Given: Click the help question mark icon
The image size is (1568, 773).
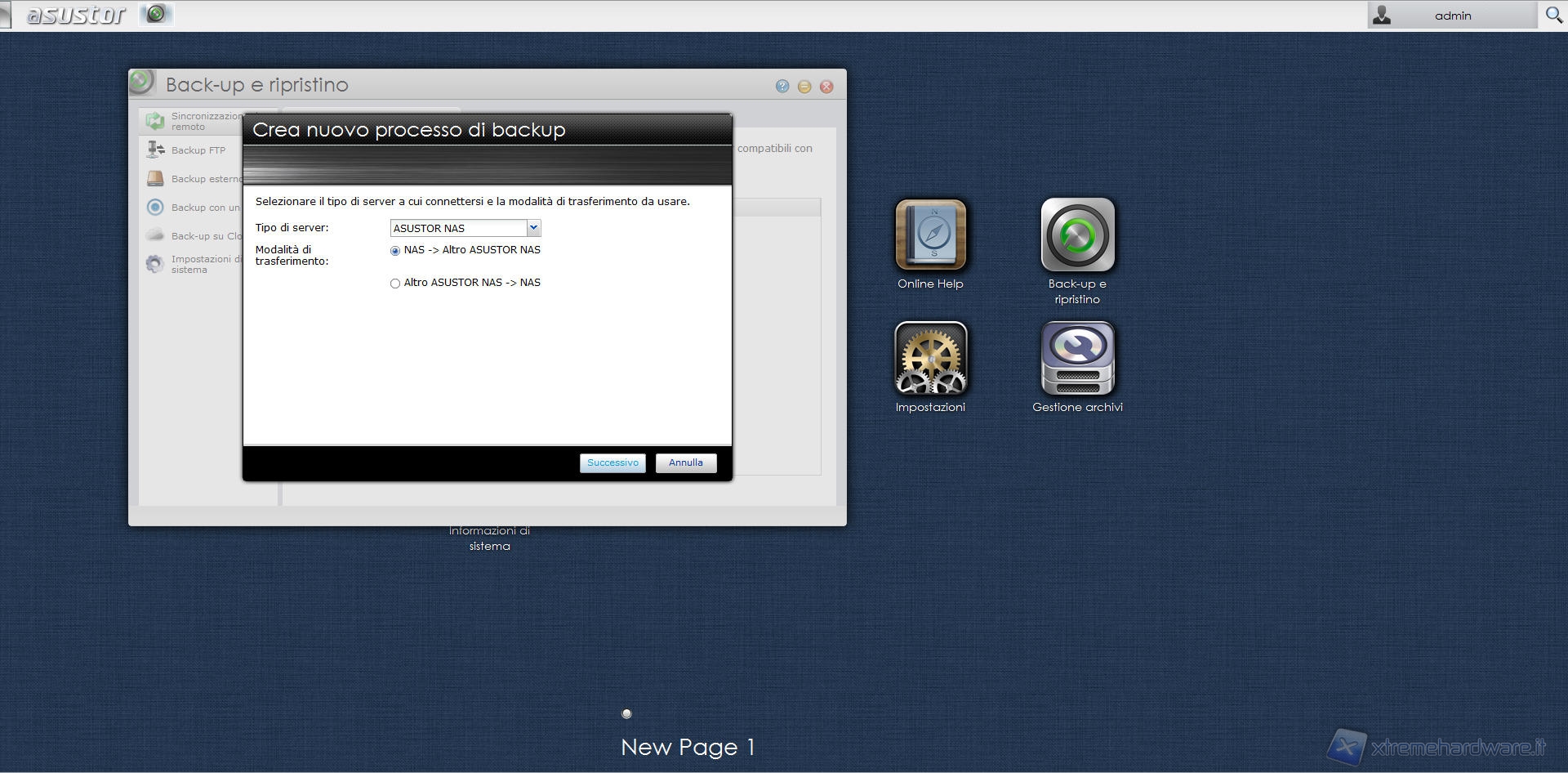Looking at the screenshot, I should (782, 87).
